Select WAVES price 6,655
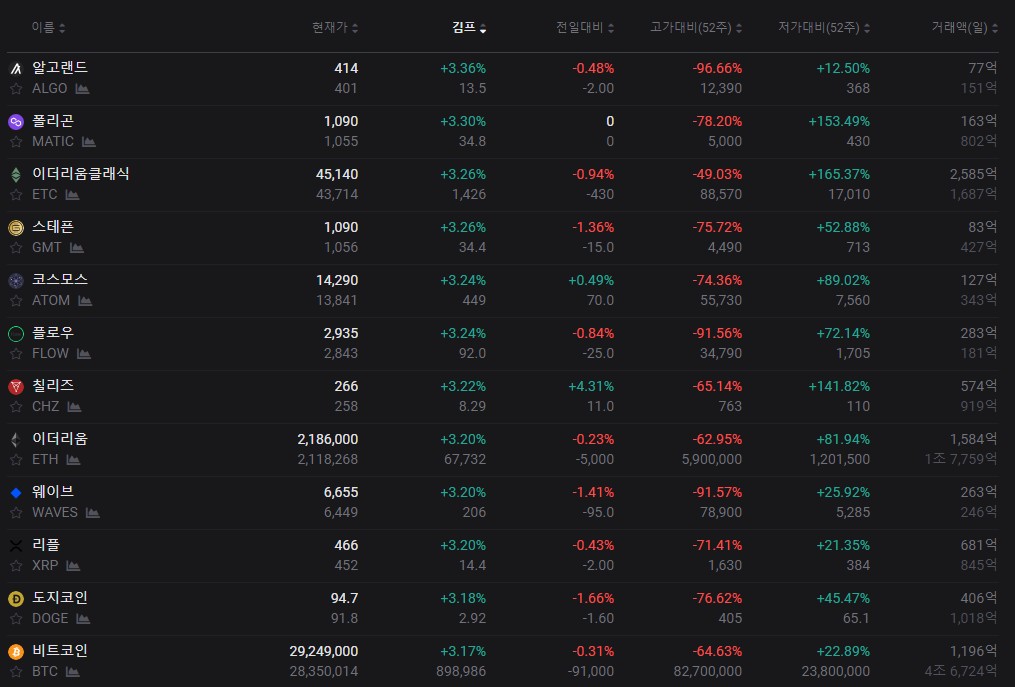Screen dimensions: 1015x687 pyautogui.click(x=340, y=493)
